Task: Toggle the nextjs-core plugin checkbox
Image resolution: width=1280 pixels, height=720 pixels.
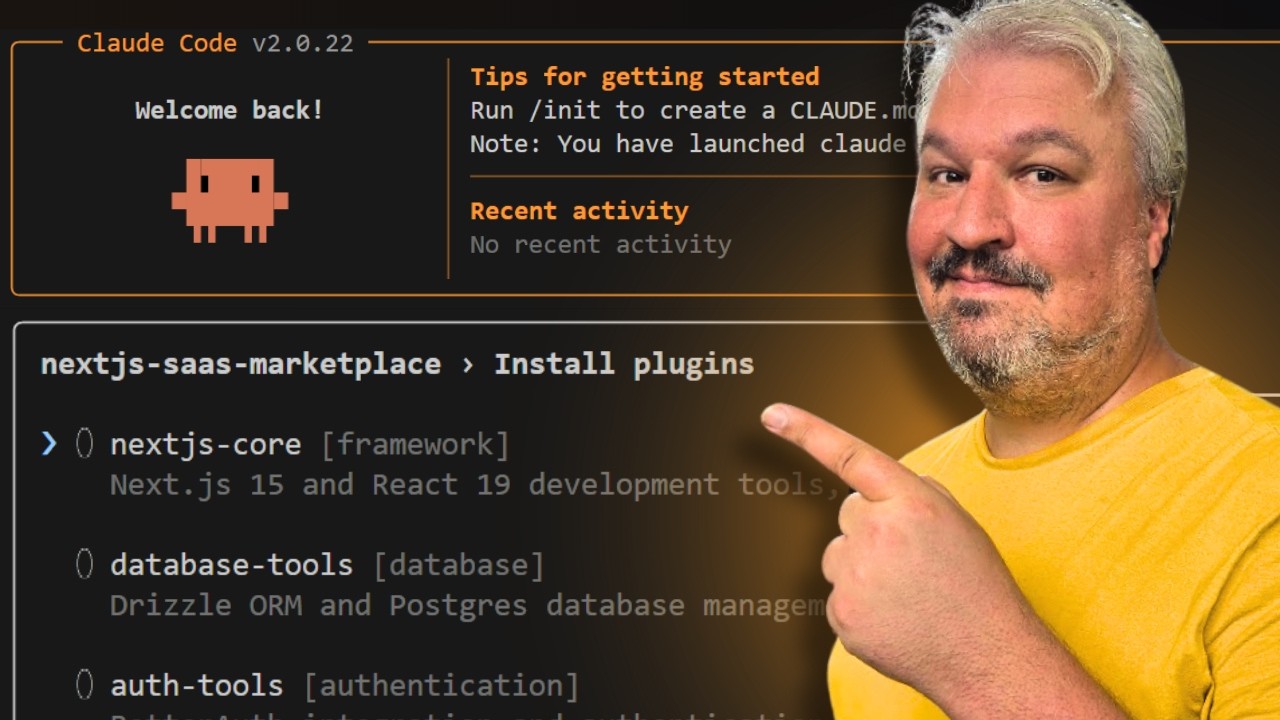Action: tap(85, 444)
